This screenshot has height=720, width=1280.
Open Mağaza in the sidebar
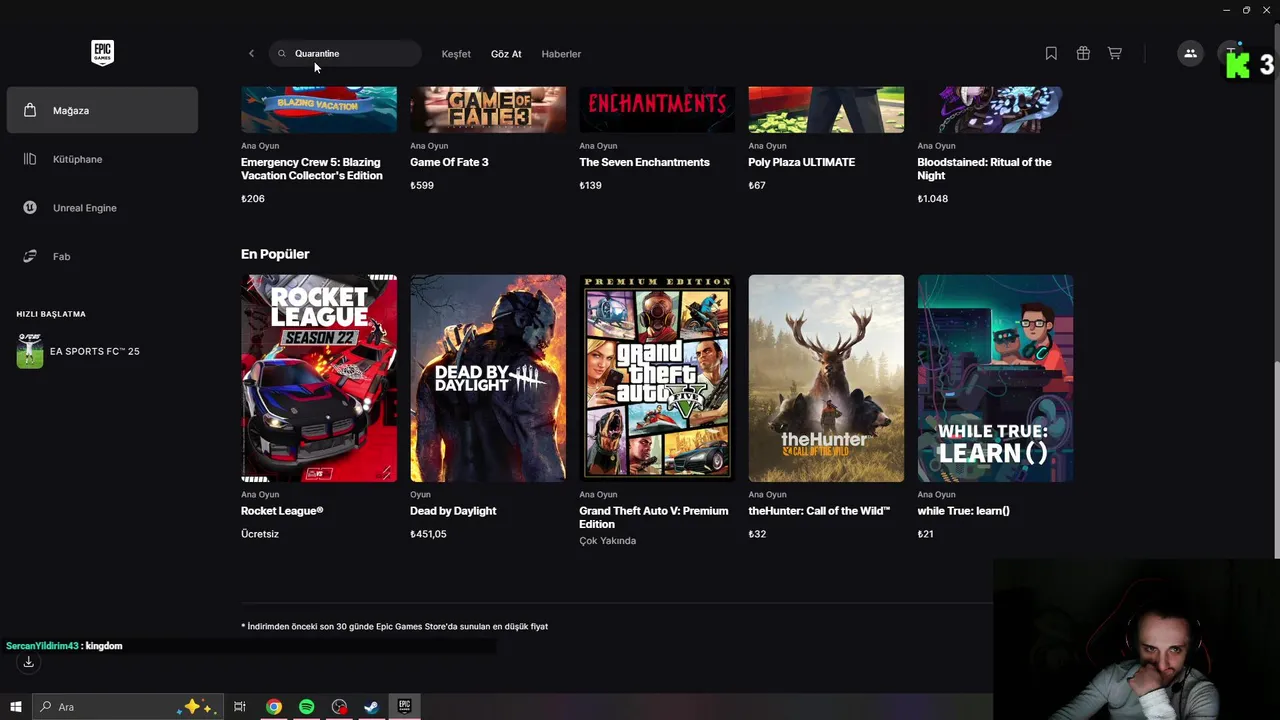click(x=102, y=110)
